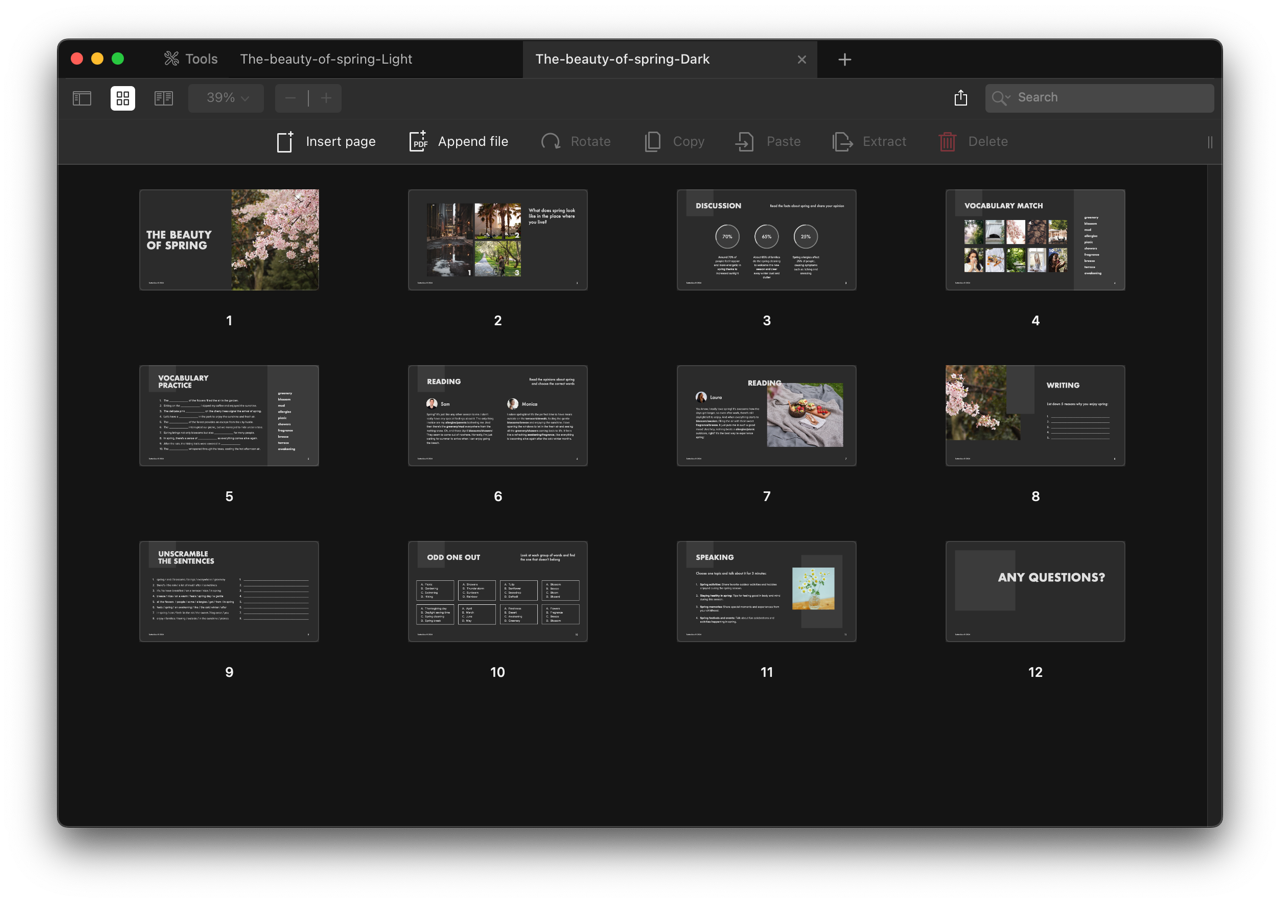Open the 39% zoom level dropdown
The image size is (1280, 903).
[226, 98]
